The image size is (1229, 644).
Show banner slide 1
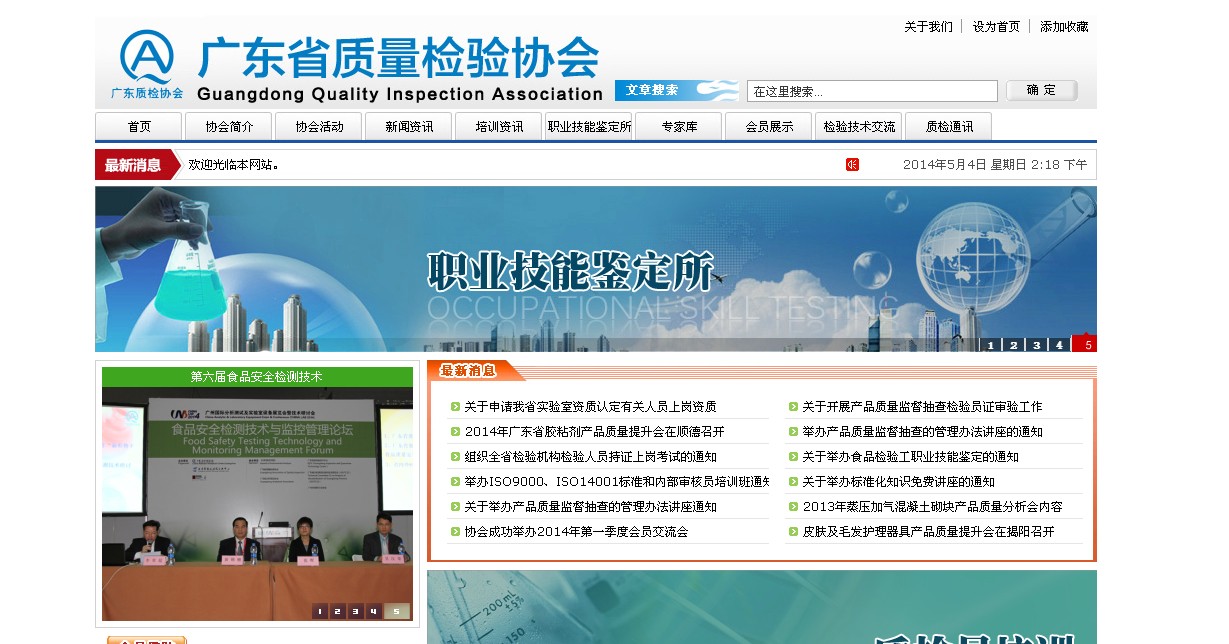pyautogui.click(x=991, y=345)
